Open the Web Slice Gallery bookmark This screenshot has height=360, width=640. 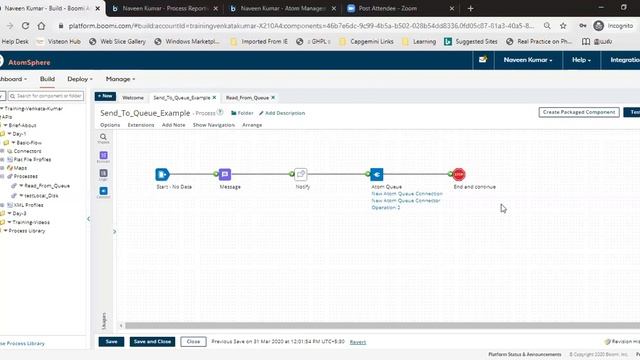click(118, 41)
